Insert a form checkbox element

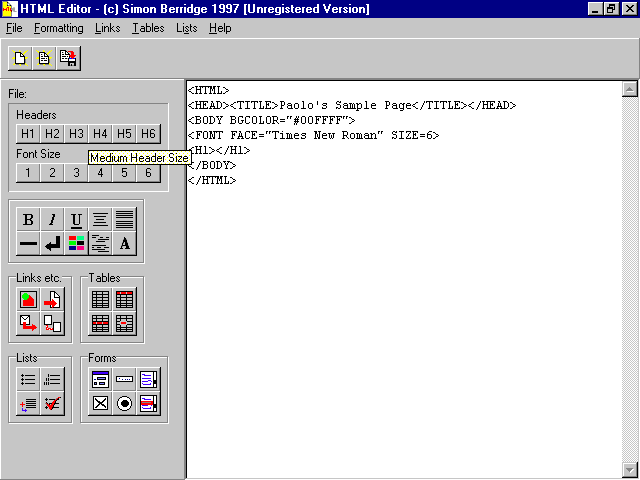[100, 403]
